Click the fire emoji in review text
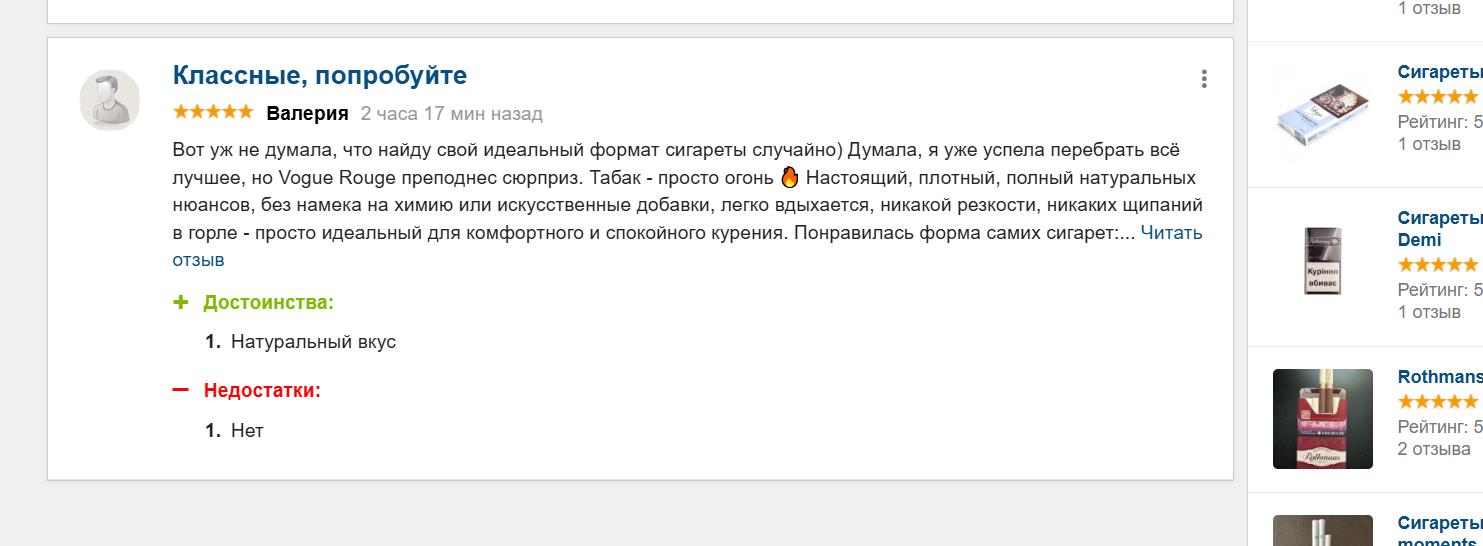Image resolution: width=1483 pixels, height=546 pixels. click(789, 179)
